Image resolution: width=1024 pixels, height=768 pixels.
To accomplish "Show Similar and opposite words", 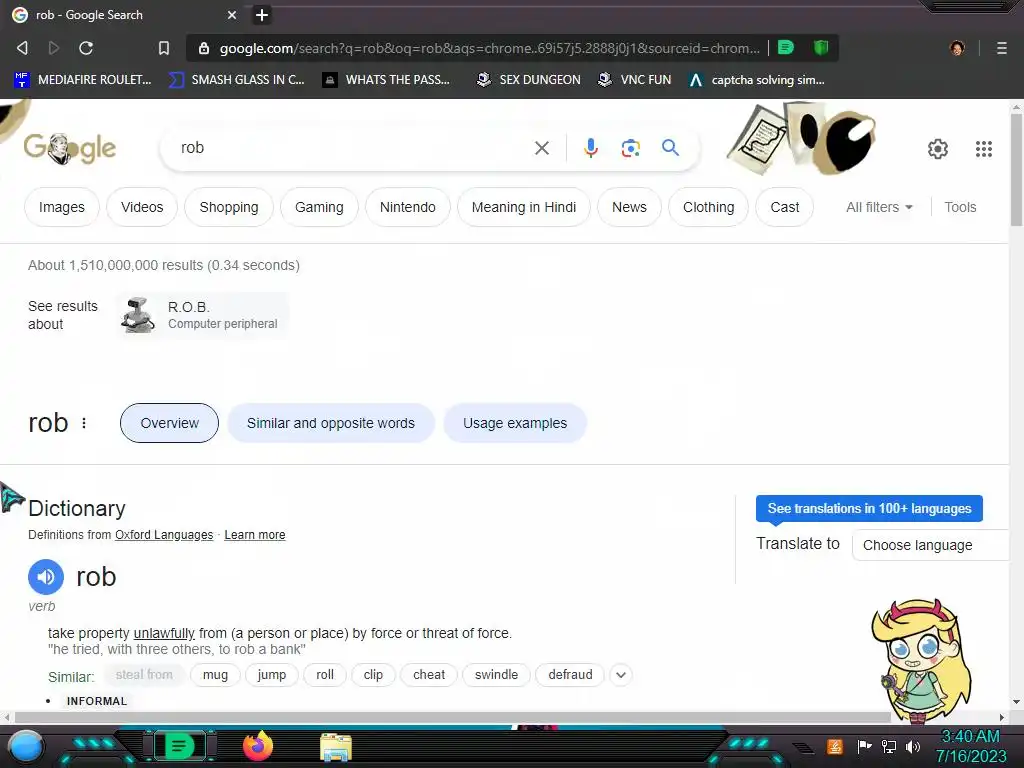I will [x=330, y=423].
